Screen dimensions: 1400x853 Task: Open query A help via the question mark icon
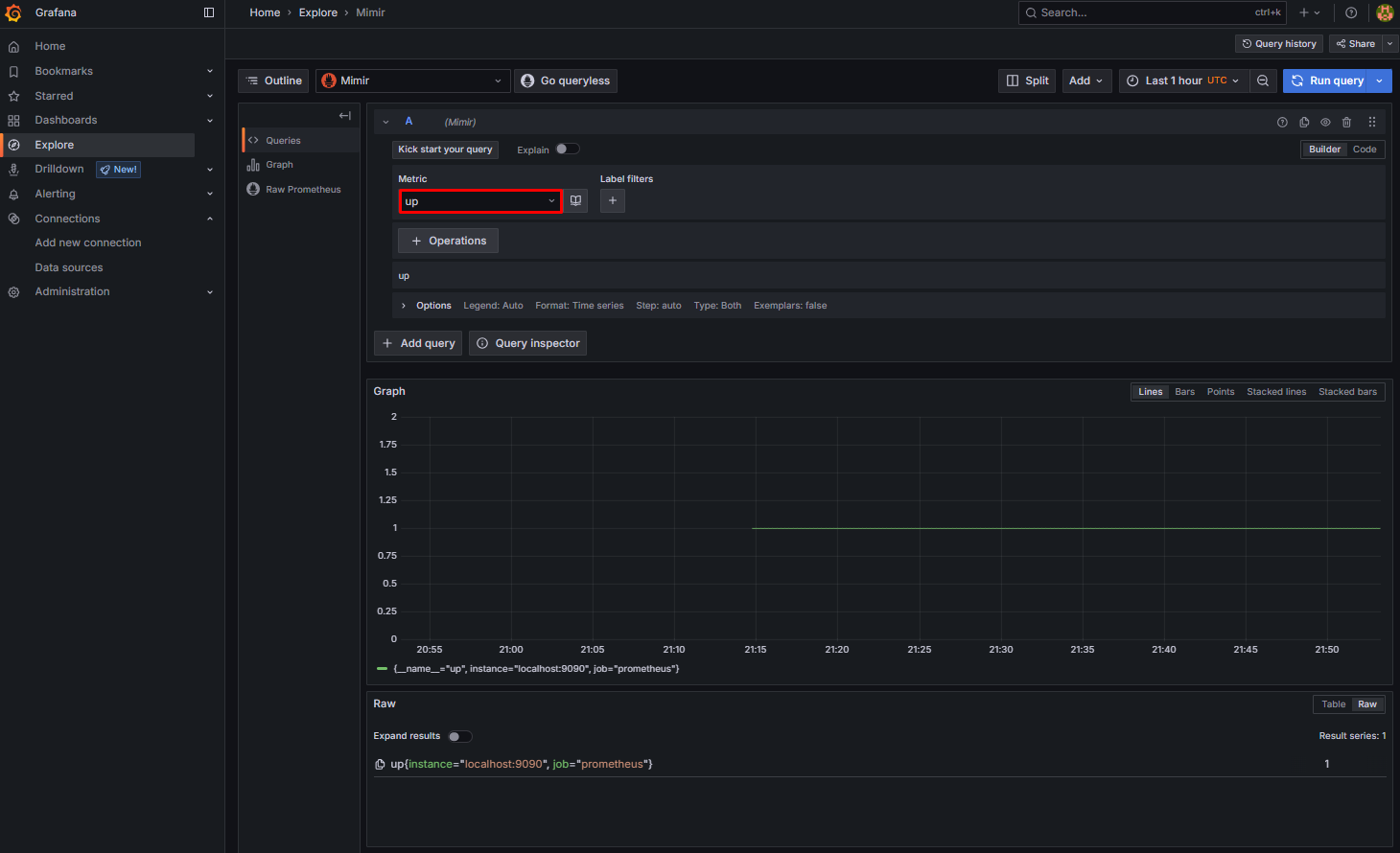(x=1282, y=122)
